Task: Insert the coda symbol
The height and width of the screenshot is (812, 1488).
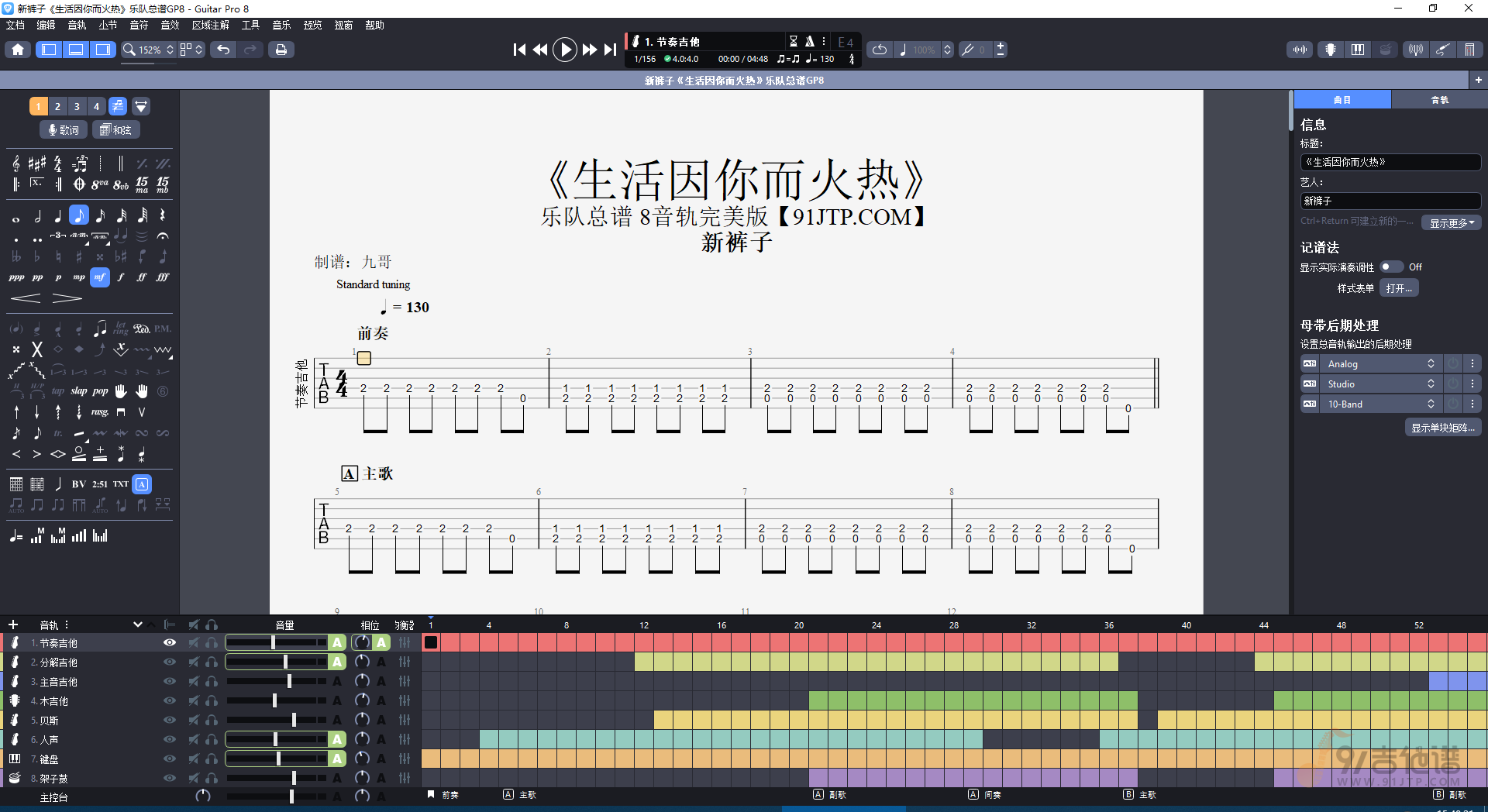Action: point(79,184)
